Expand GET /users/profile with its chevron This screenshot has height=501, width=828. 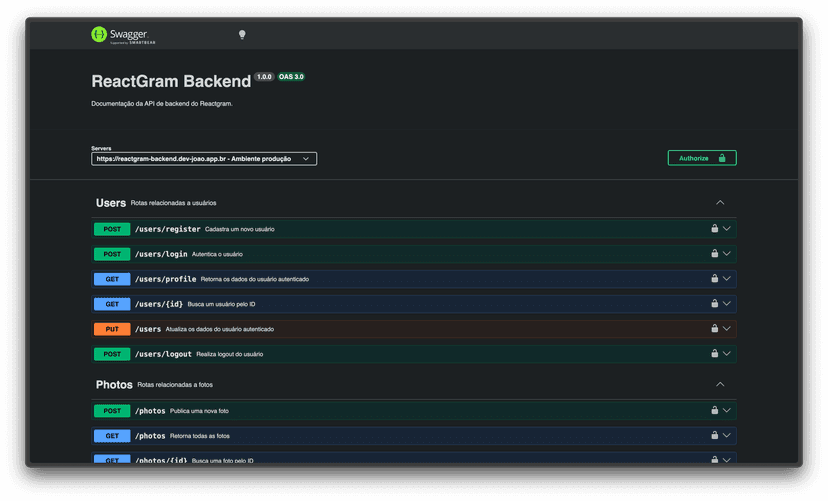click(x=727, y=278)
